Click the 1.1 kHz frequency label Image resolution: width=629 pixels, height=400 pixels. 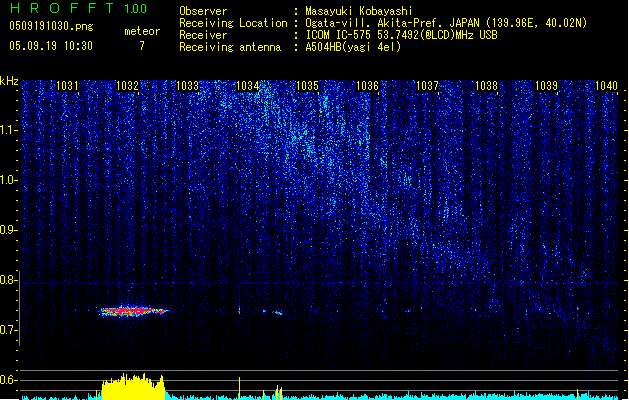(9, 130)
